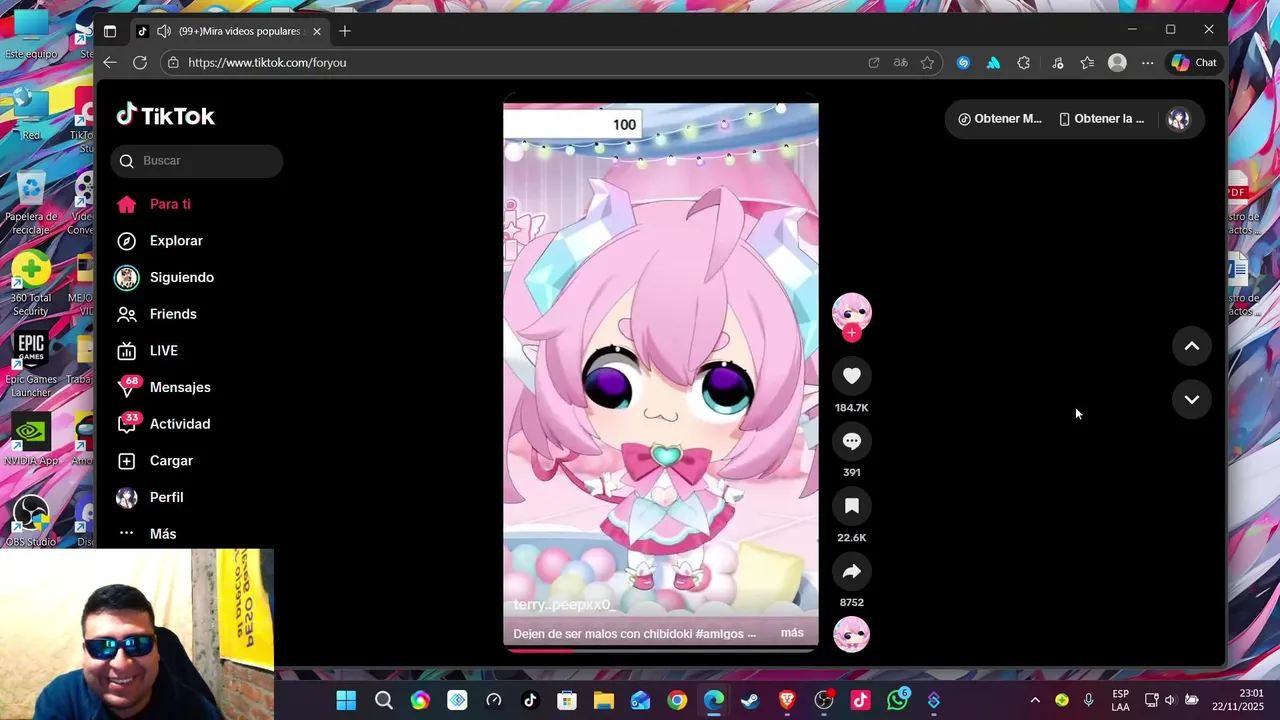Open the ESP LAA language switcher
Viewport: 1280px width, 720px height.
tap(1121, 700)
